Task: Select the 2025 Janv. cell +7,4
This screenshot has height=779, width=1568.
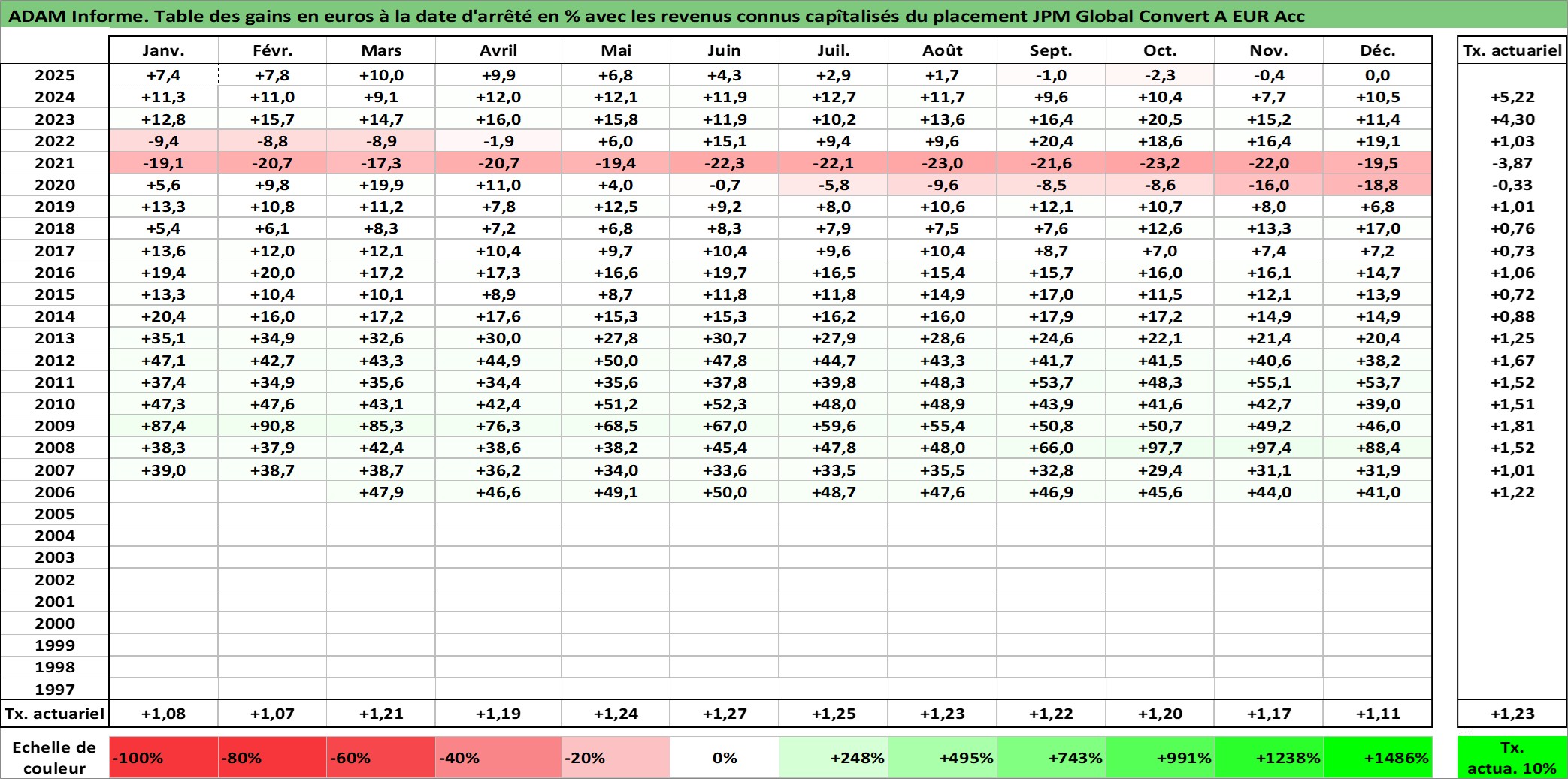Action: point(163,75)
